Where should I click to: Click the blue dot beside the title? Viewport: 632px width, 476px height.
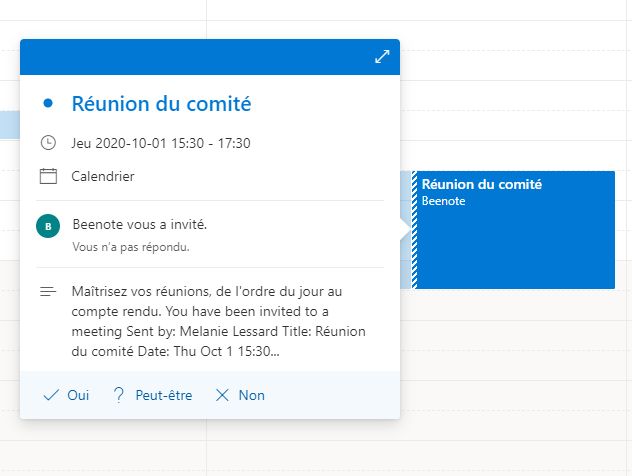tap(48, 104)
